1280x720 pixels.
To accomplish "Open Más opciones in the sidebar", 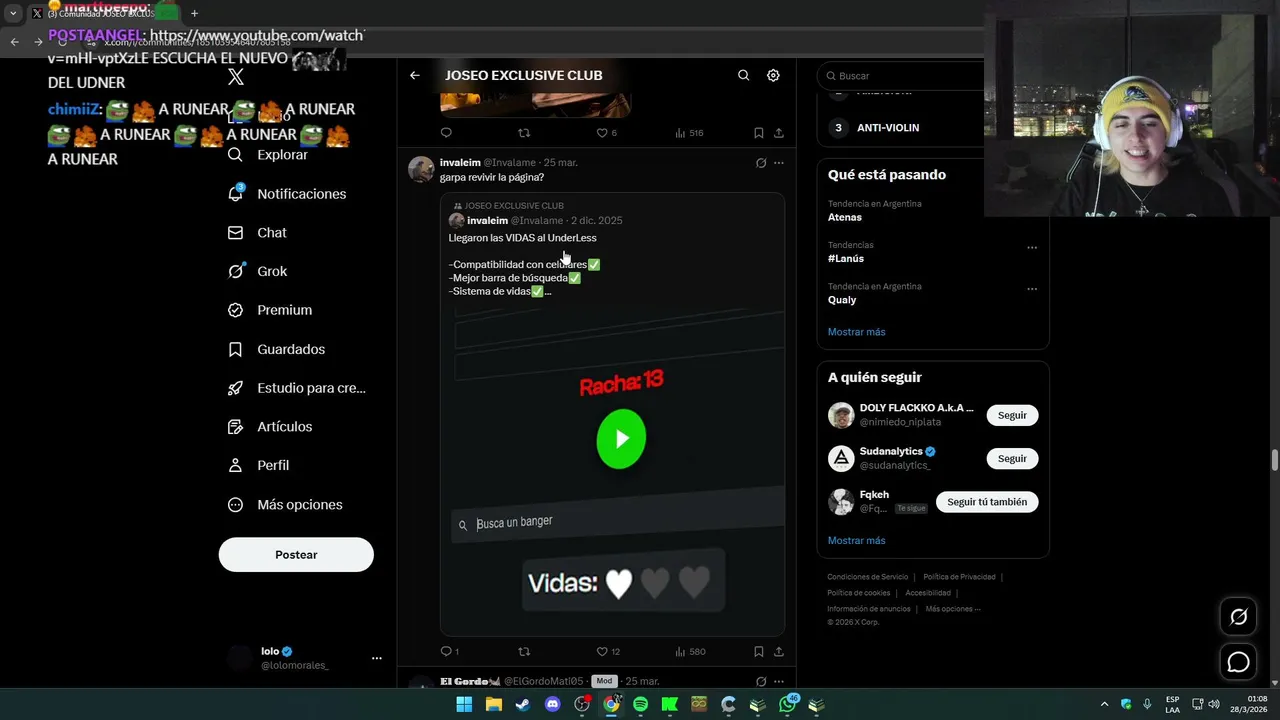I will click(x=285, y=505).
